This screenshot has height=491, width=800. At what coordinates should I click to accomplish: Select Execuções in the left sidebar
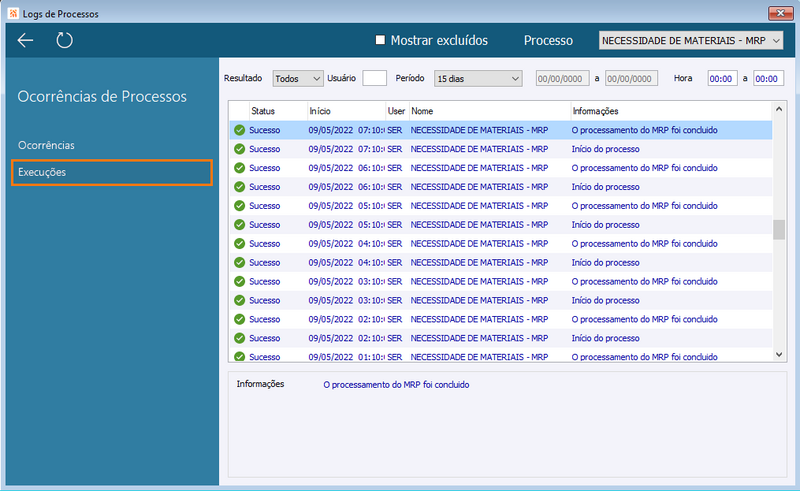pos(112,173)
